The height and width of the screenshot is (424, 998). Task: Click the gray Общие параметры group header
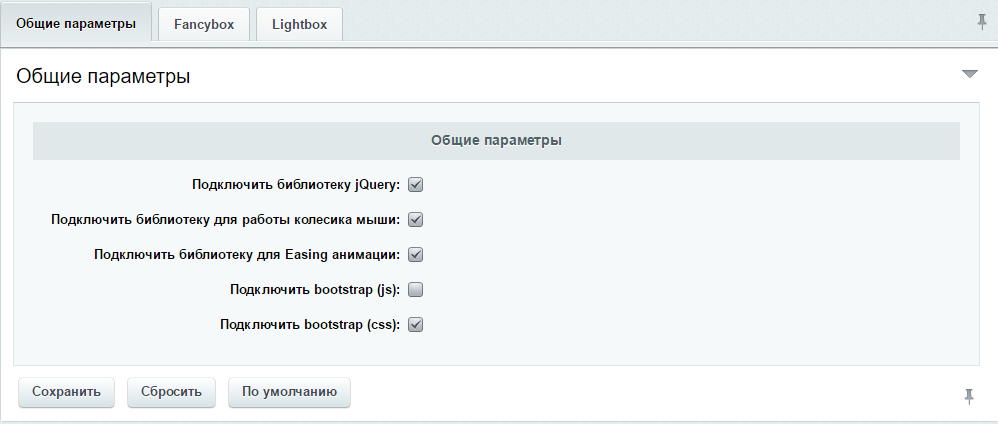click(x=496, y=141)
